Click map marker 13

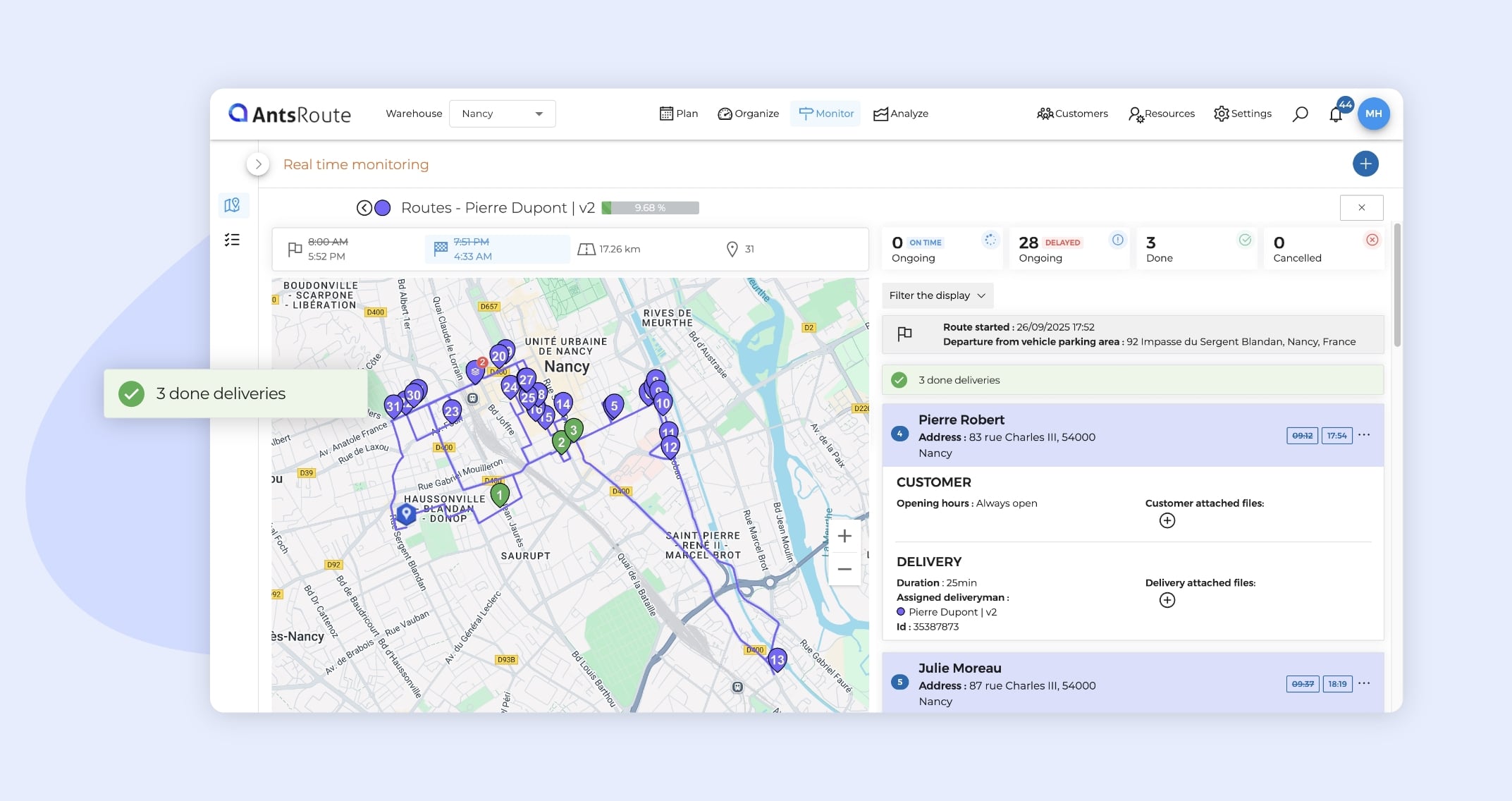click(777, 660)
